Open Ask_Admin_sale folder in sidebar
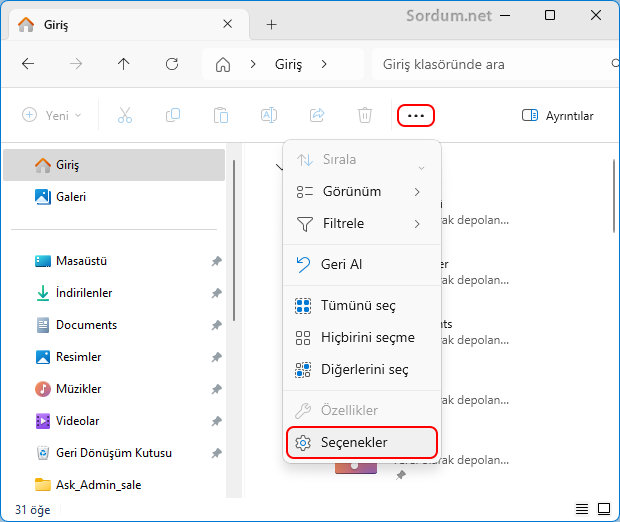Image resolution: width=620 pixels, height=522 pixels. [x=114, y=485]
